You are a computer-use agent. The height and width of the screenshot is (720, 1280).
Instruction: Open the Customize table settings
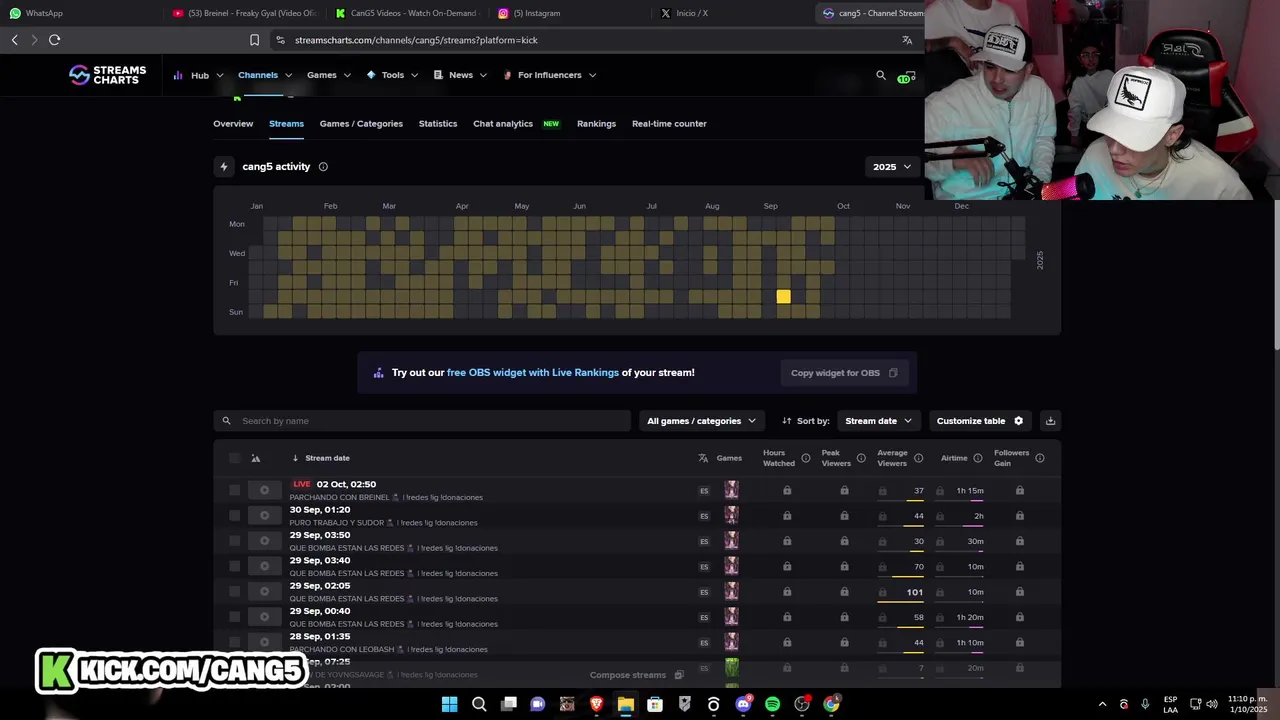[980, 421]
